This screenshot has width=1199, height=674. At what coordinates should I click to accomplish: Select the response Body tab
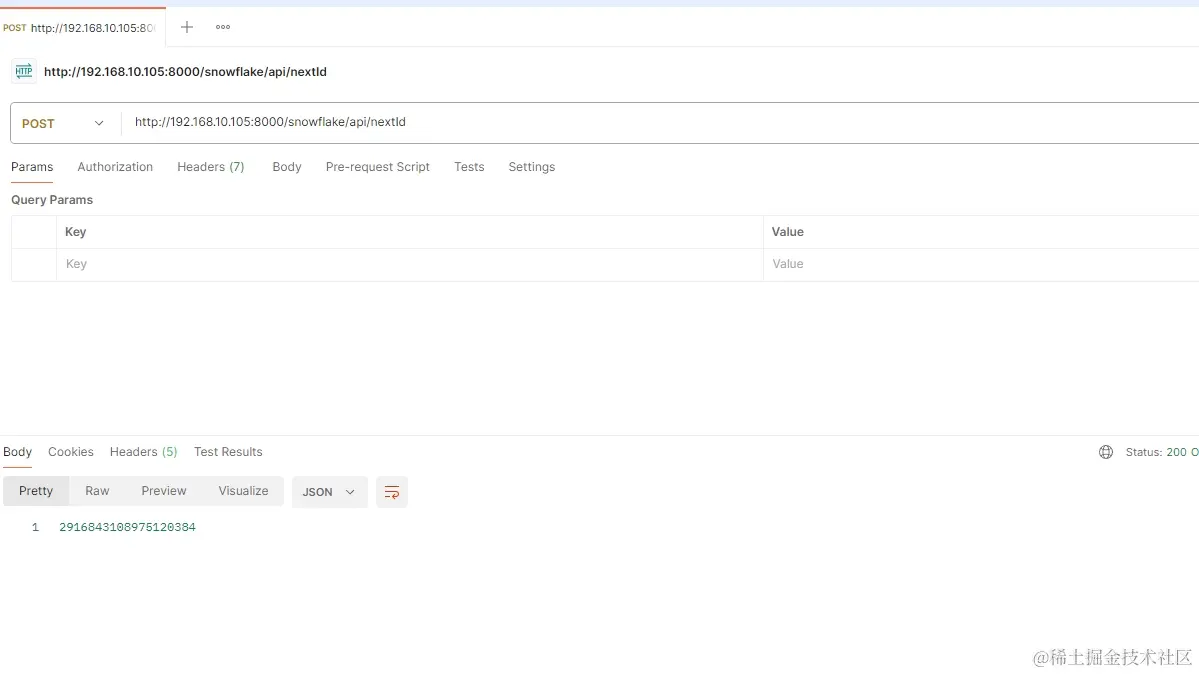(18, 451)
